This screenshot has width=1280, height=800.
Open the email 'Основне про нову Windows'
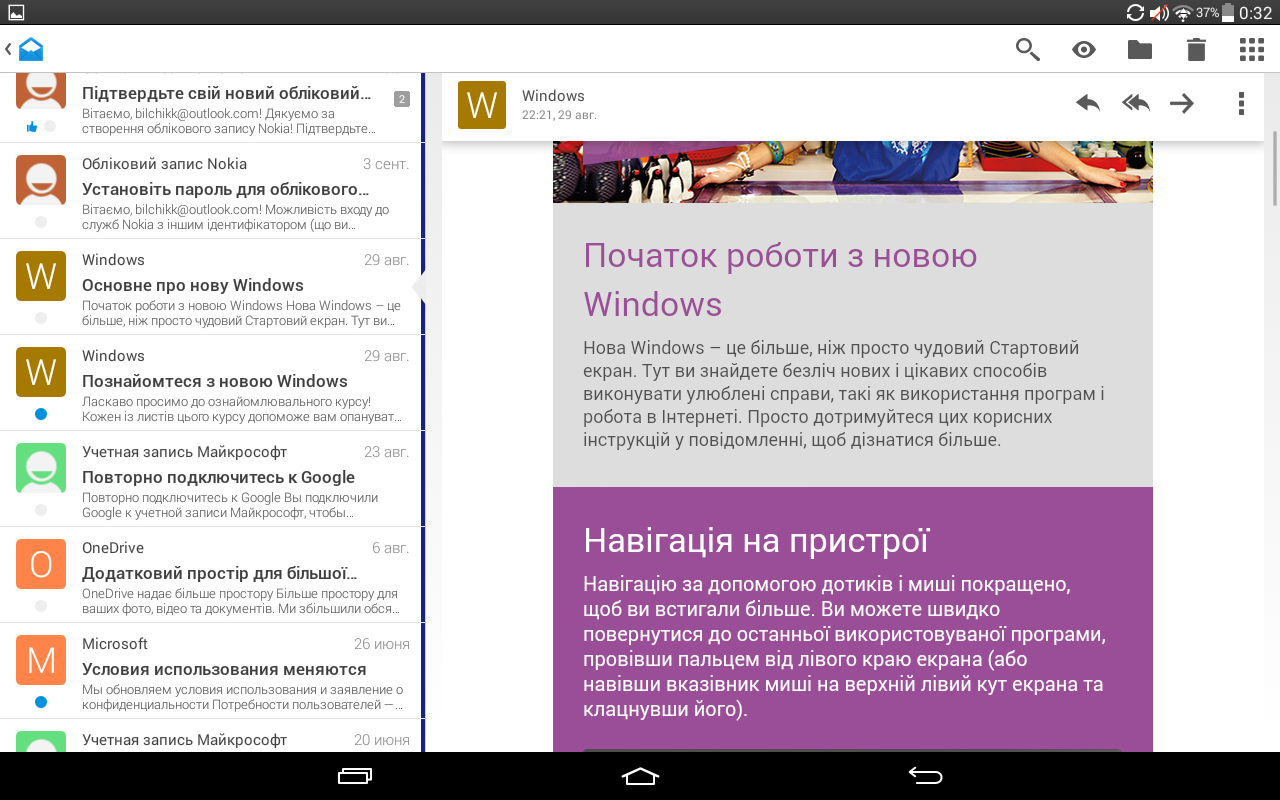tap(210, 287)
